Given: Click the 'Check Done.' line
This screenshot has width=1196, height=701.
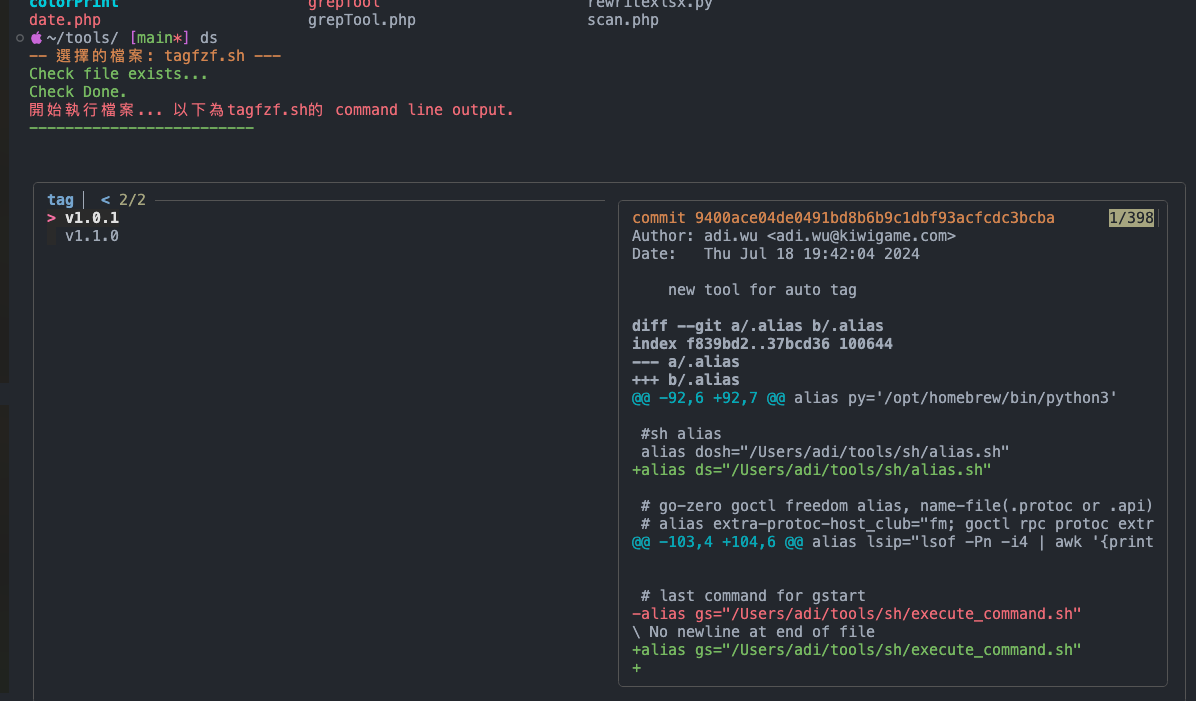Looking at the screenshot, I should point(78,92).
